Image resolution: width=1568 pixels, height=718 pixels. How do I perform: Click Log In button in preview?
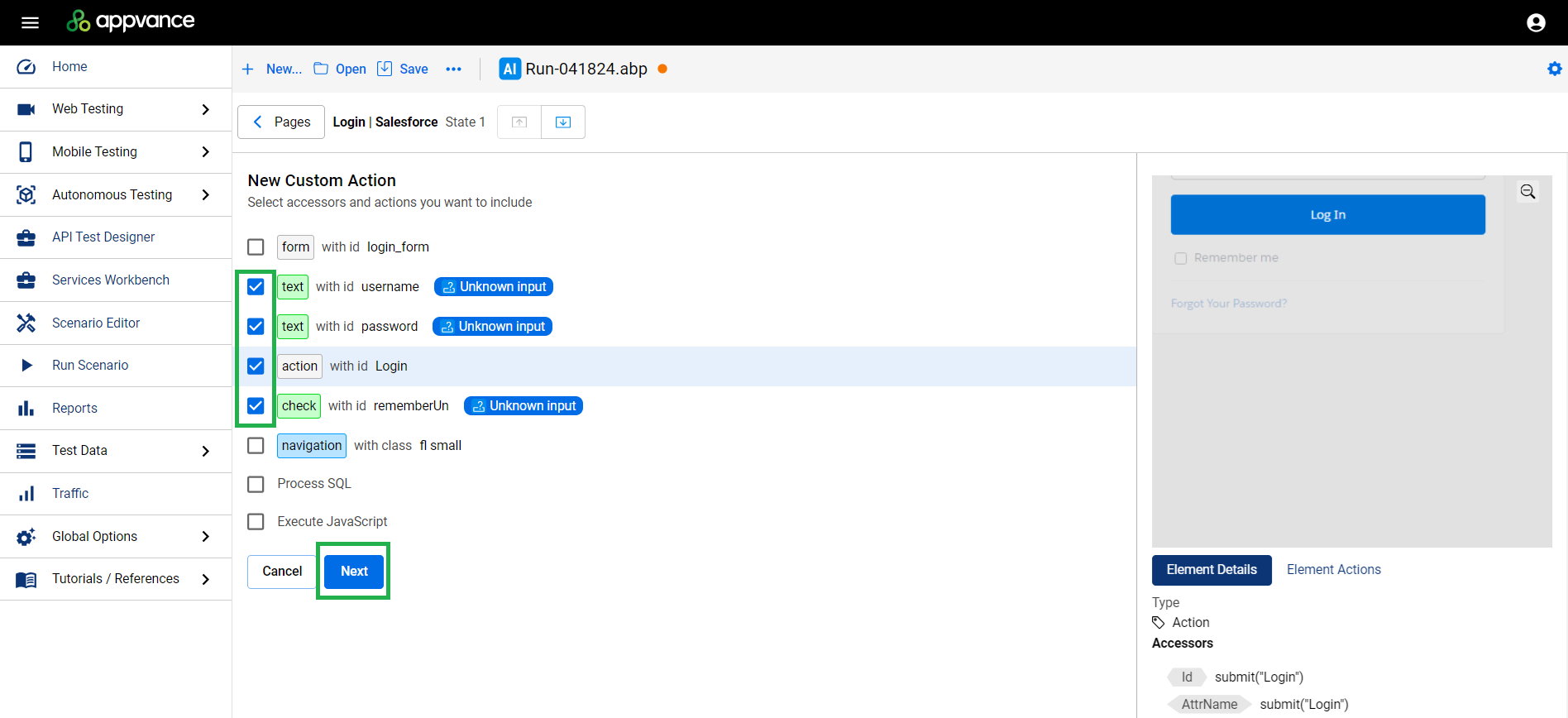[x=1327, y=215]
